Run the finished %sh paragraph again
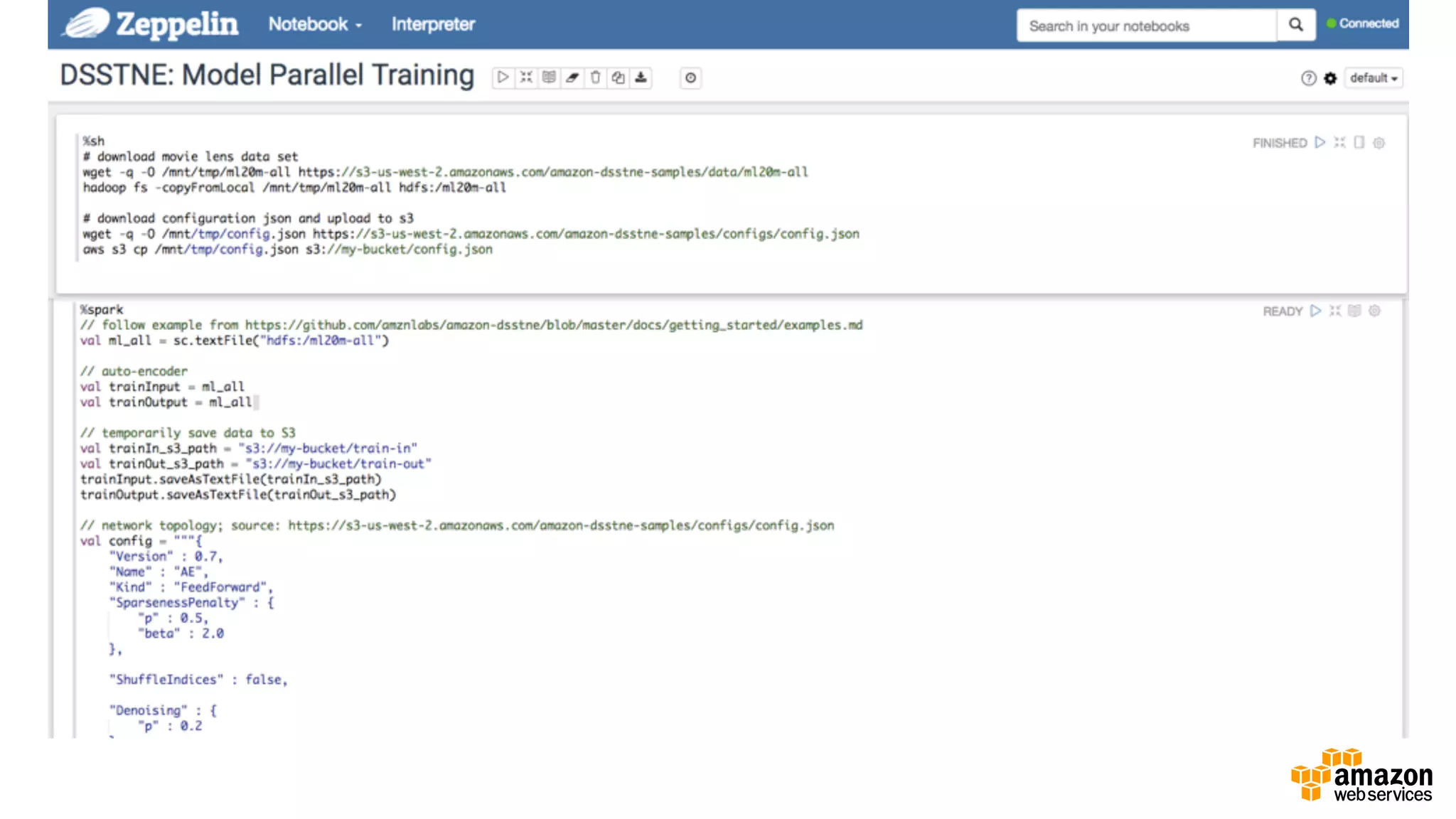The width and height of the screenshot is (1456, 819). (x=1320, y=143)
